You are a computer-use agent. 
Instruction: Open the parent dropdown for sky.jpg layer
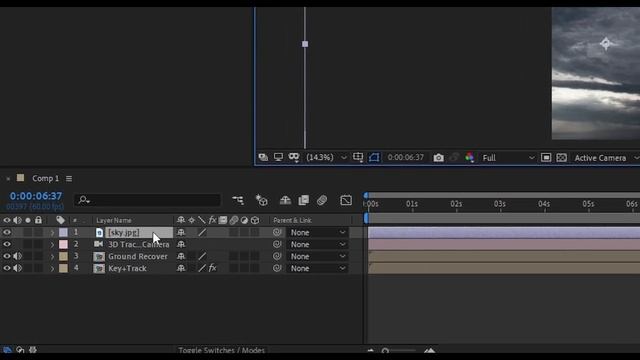click(317, 232)
